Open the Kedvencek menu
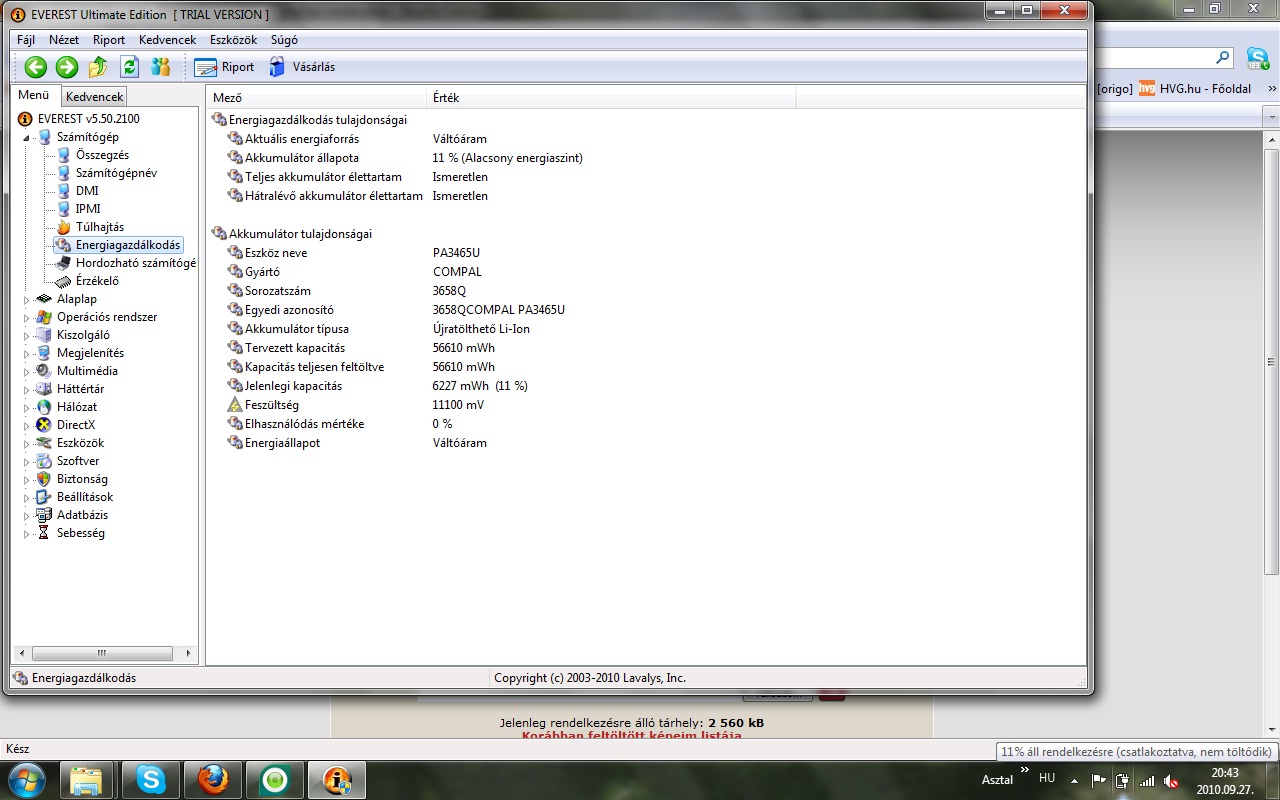The height and width of the screenshot is (800, 1280). click(x=167, y=40)
